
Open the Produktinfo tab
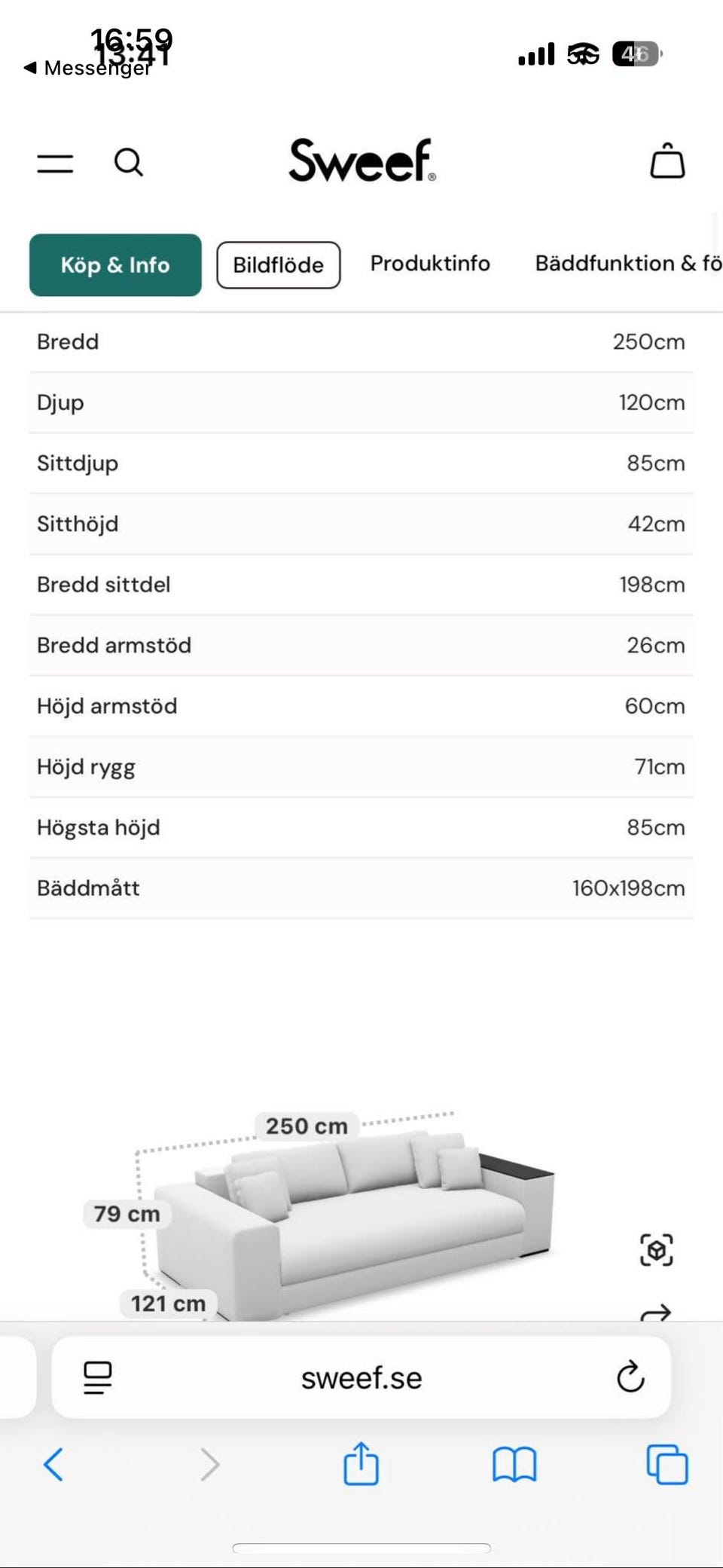[x=430, y=264]
